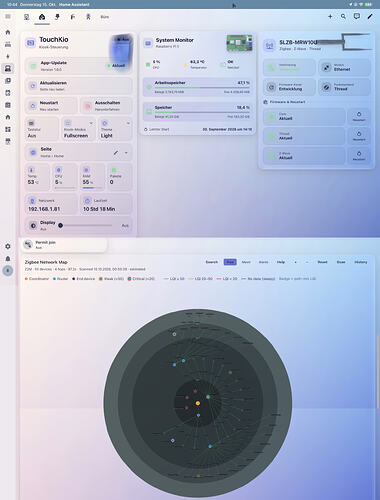Switch to the Büro tab

click(x=105, y=17)
